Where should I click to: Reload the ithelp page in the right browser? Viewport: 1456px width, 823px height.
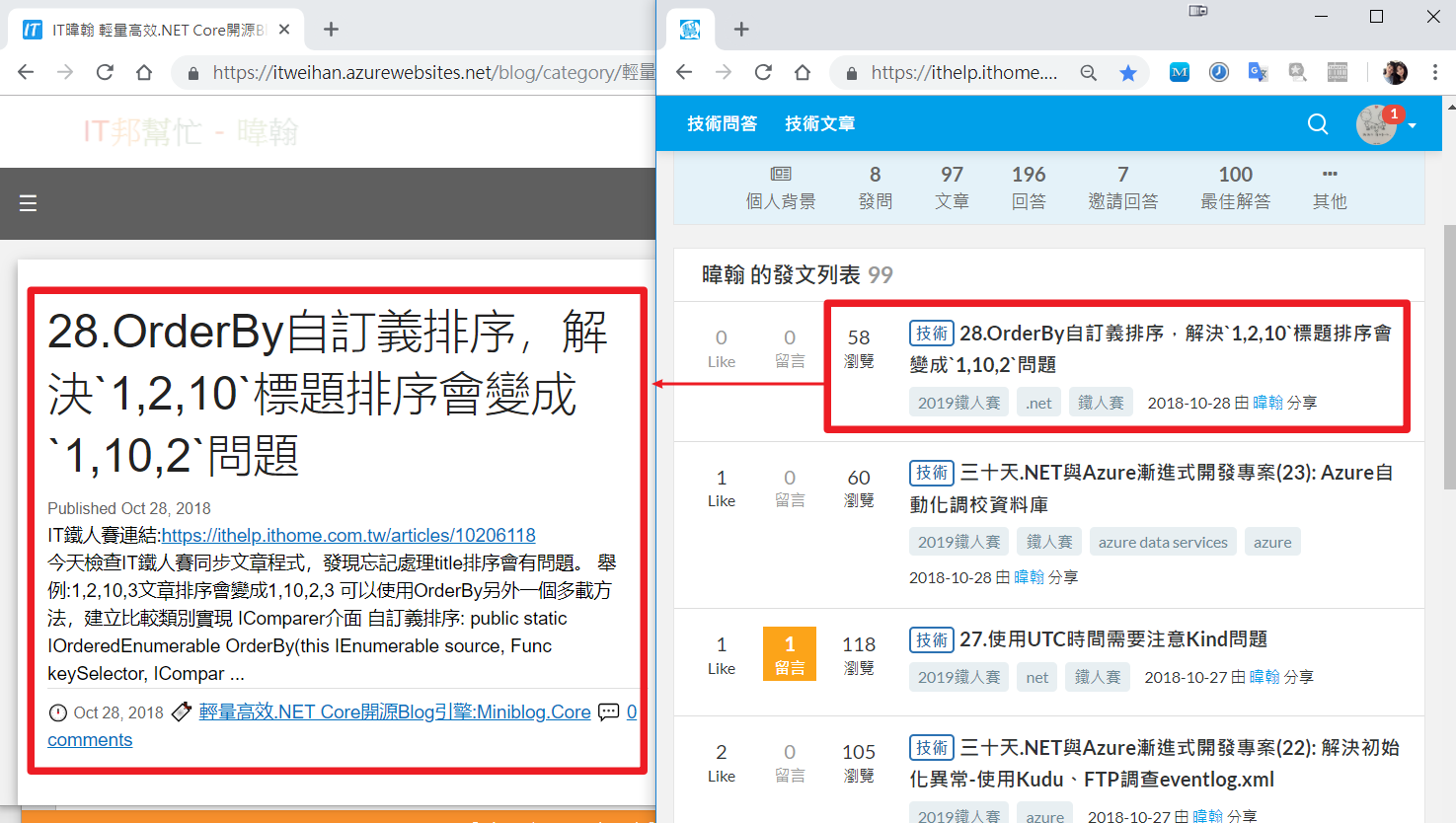click(x=763, y=72)
